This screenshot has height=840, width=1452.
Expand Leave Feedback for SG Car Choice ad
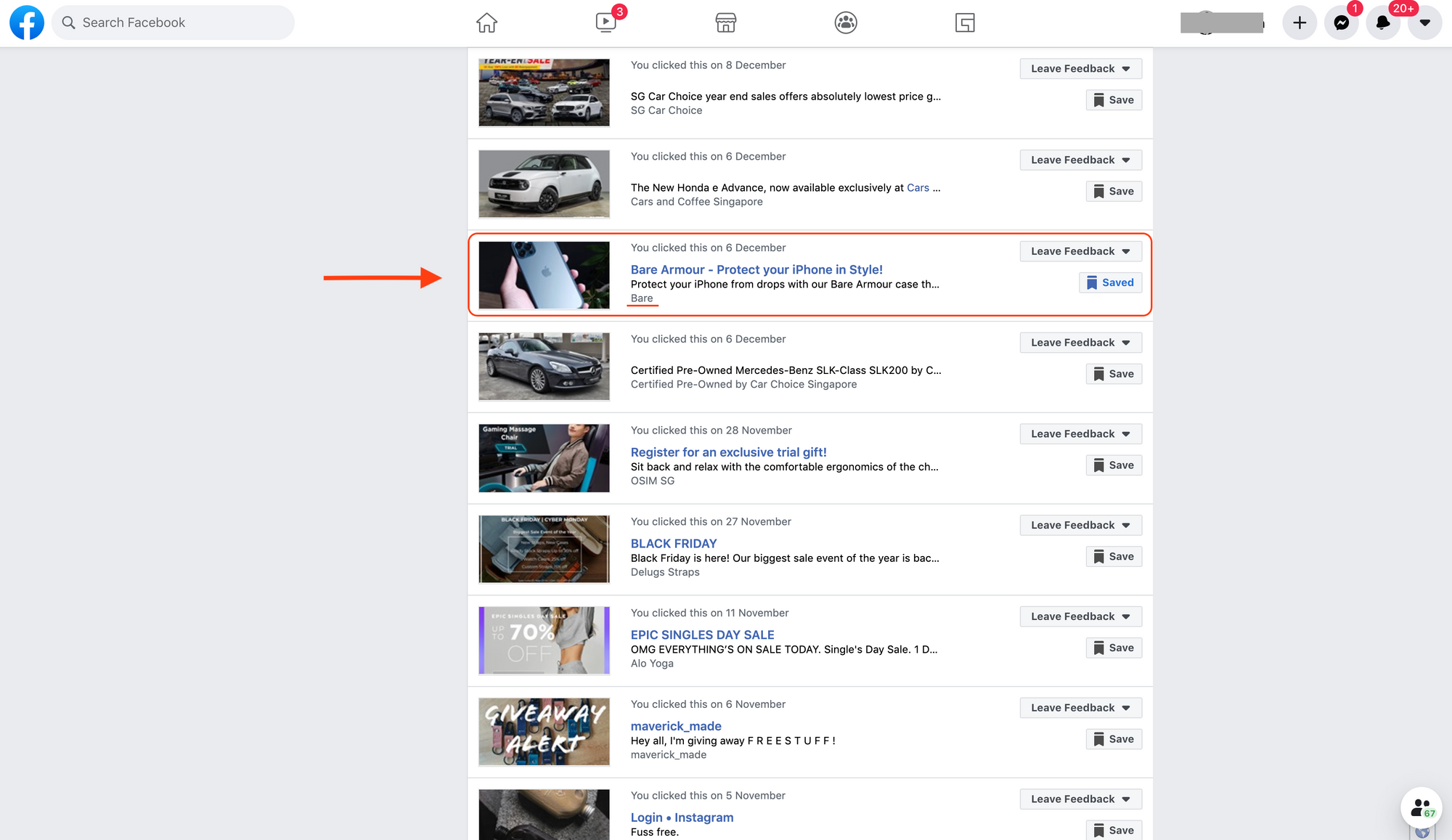click(1080, 68)
